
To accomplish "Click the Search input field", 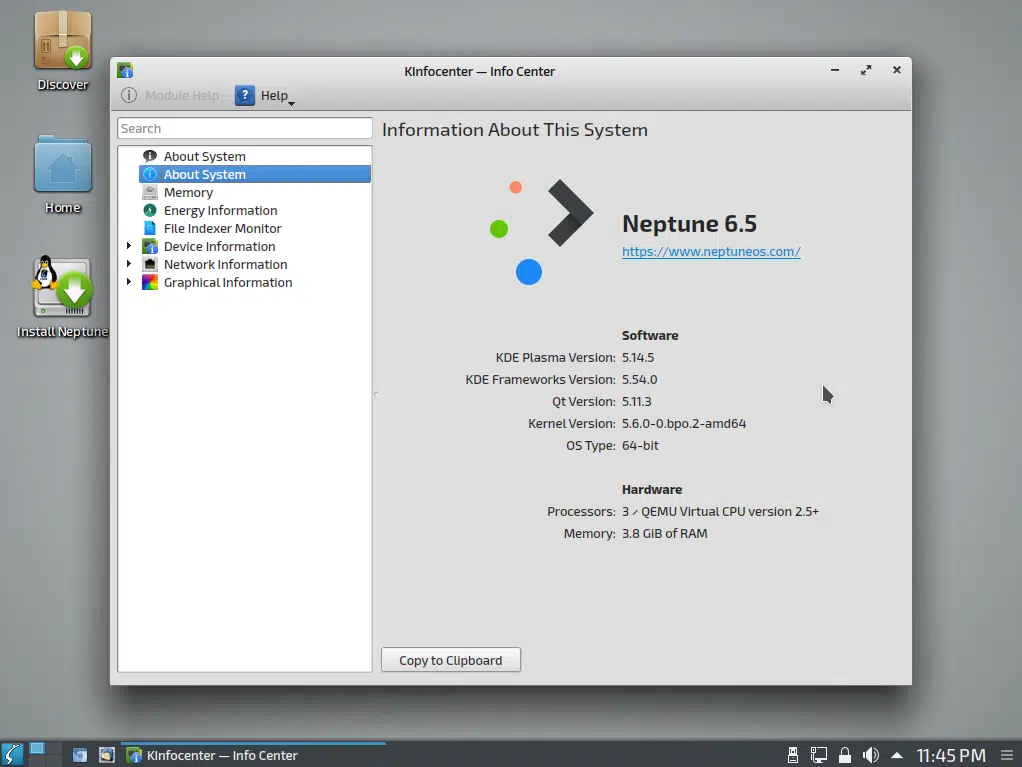I will coord(244,128).
